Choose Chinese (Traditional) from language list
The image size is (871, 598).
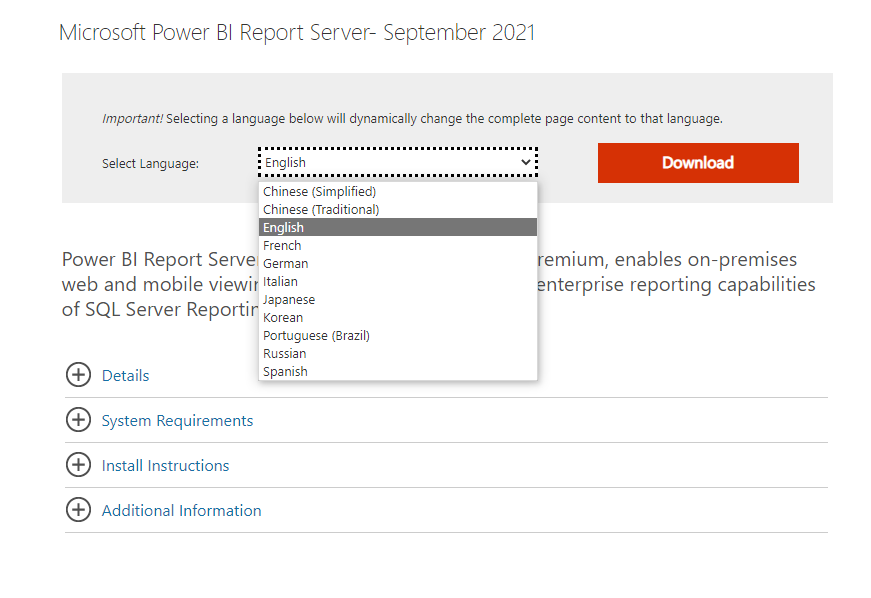click(398, 209)
